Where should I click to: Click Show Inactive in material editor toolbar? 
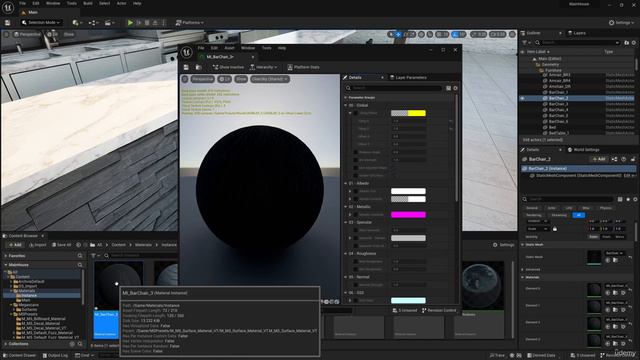(228, 67)
